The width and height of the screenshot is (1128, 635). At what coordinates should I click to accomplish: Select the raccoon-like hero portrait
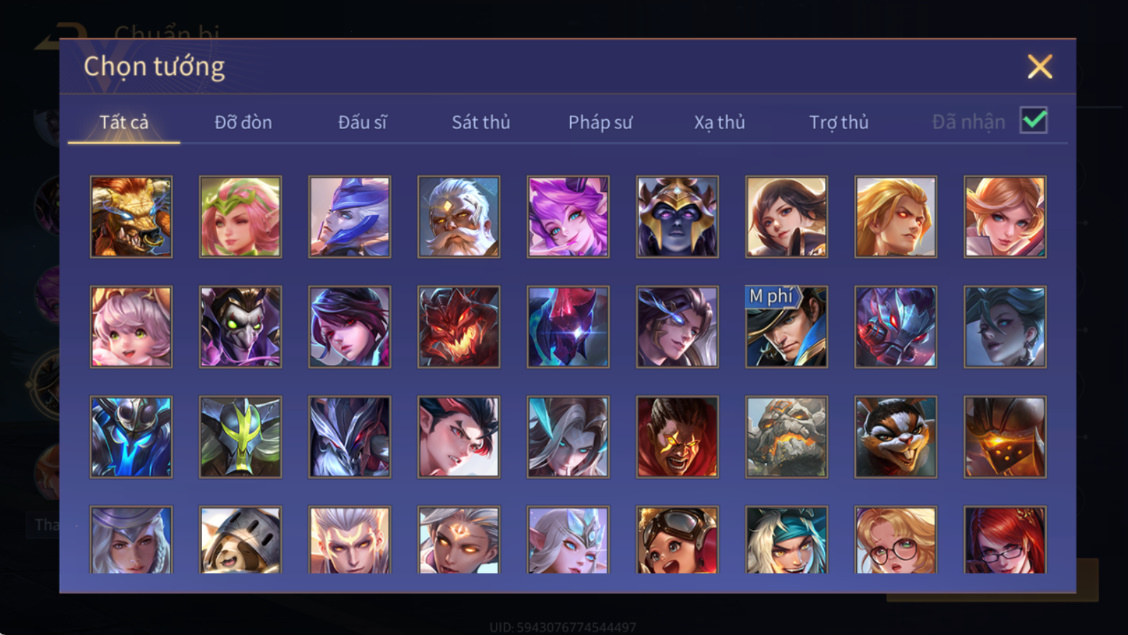tap(896, 437)
